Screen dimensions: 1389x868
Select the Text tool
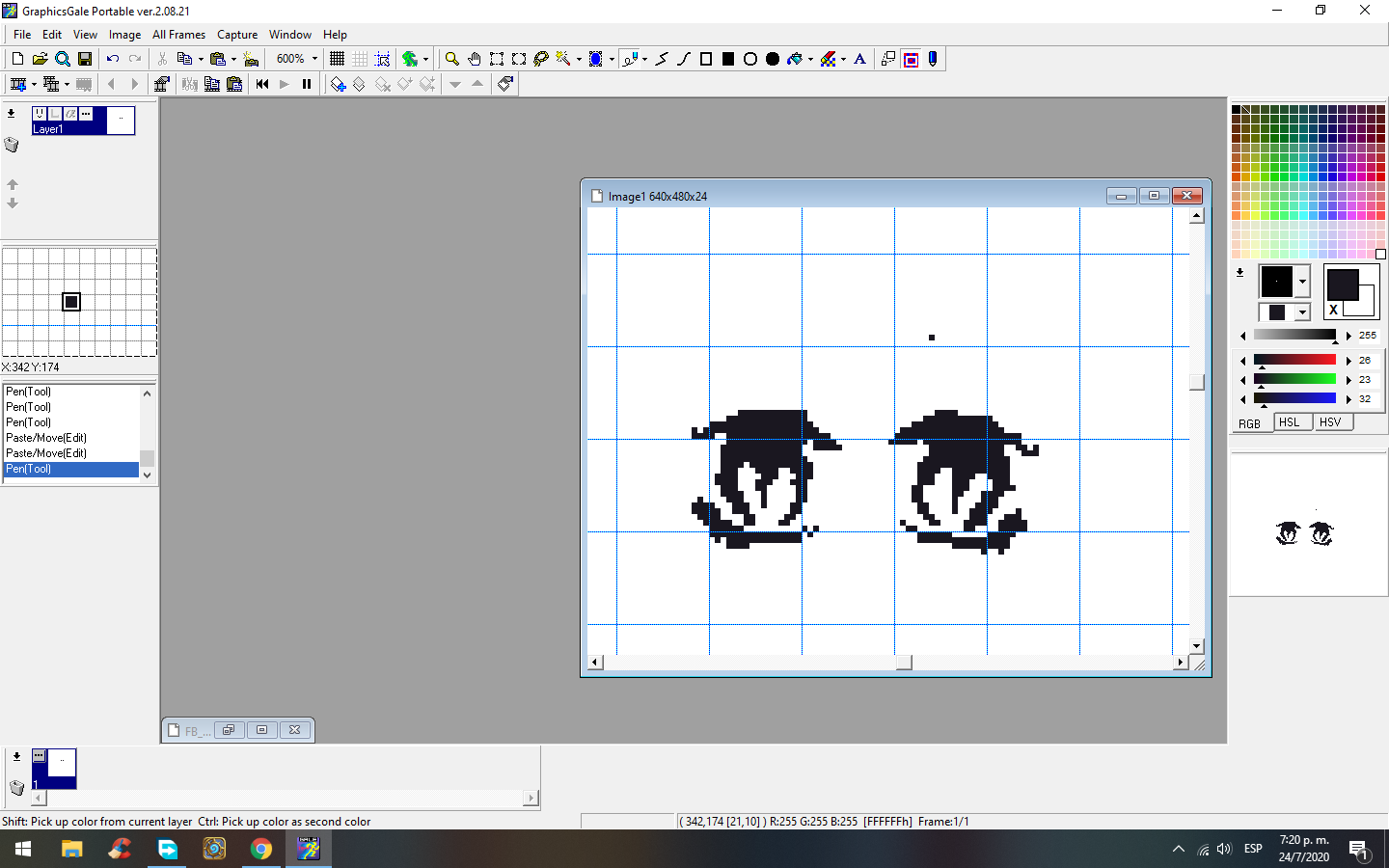pyautogui.click(x=860, y=59)
